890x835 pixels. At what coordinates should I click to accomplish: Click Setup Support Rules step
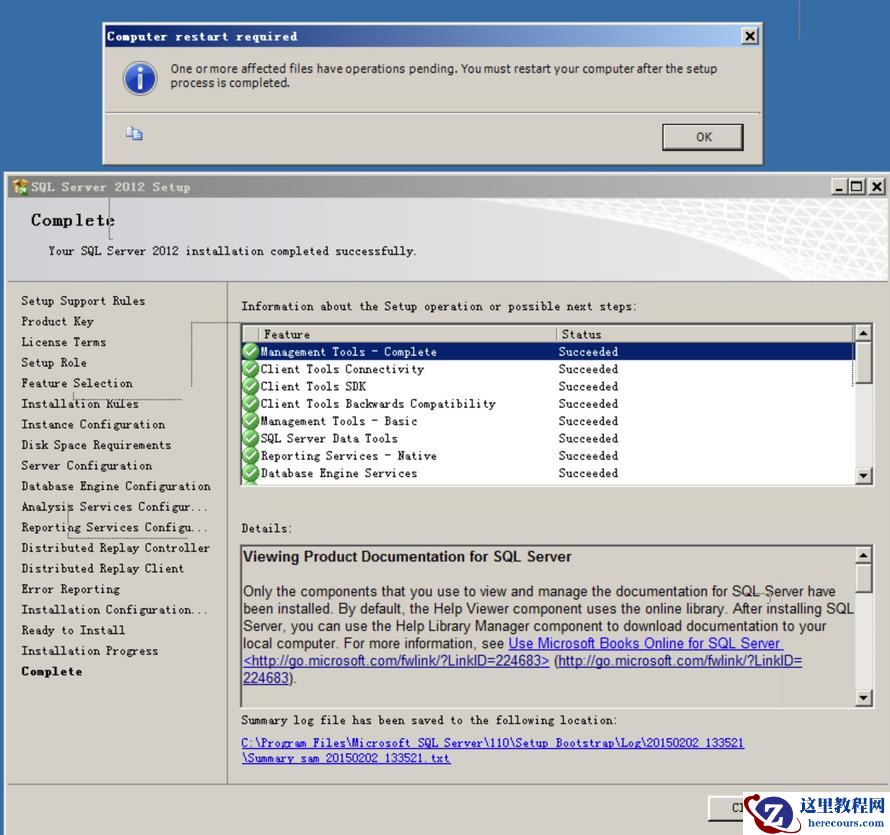click(83, 301)
